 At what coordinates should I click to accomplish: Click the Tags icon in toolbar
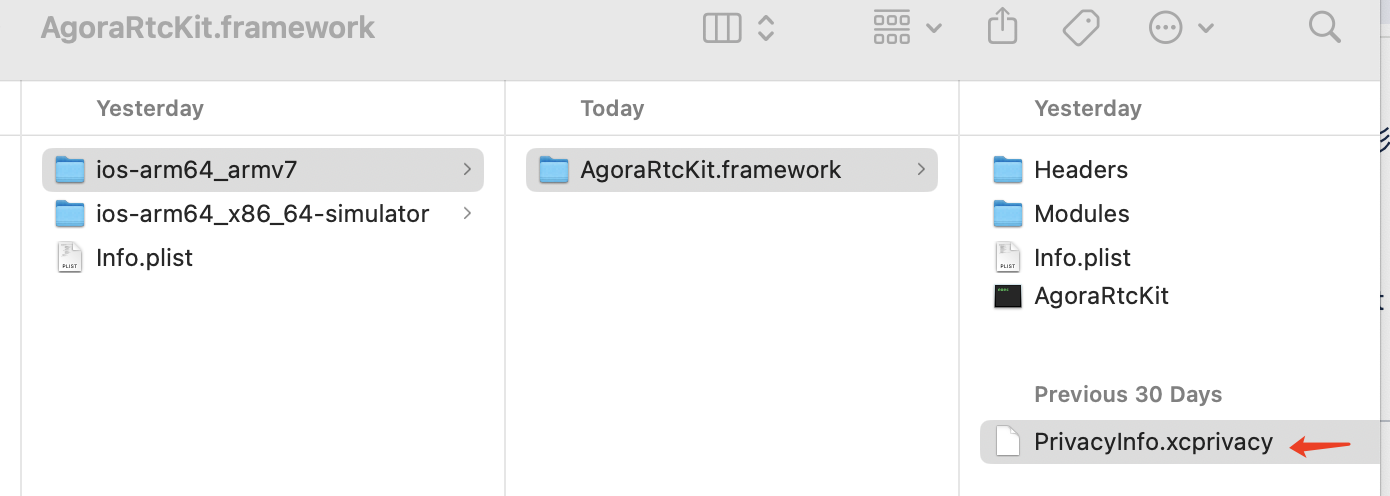click(1081, 28)
